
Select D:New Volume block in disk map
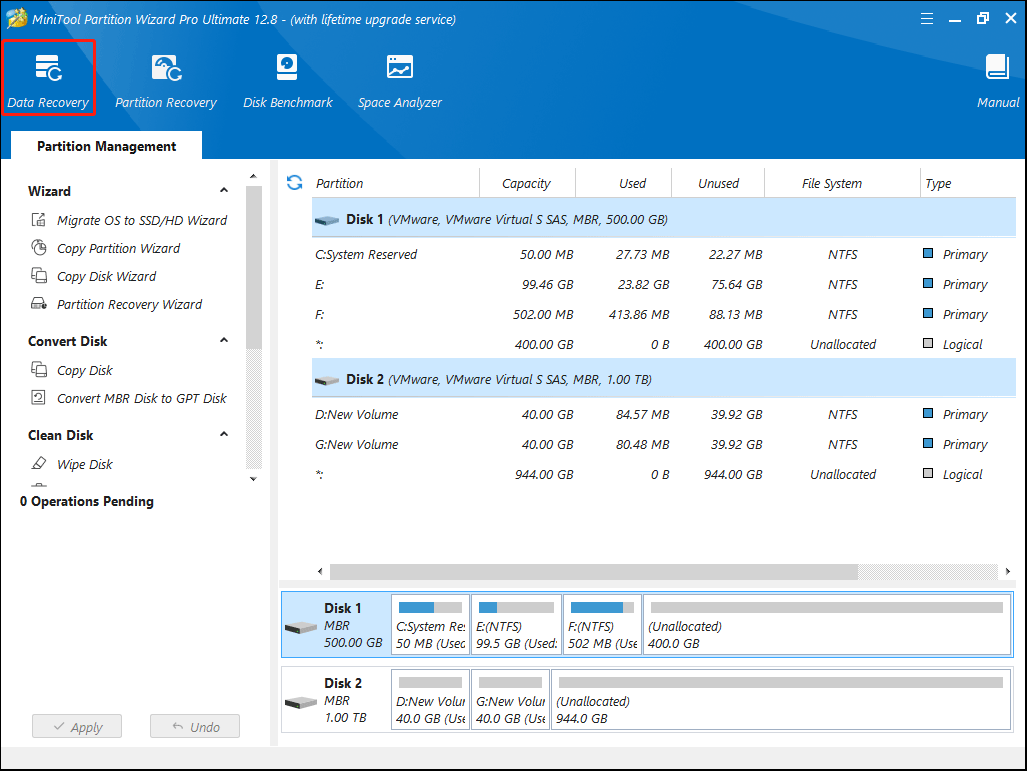pyautogui.click(x=430, y=699)
